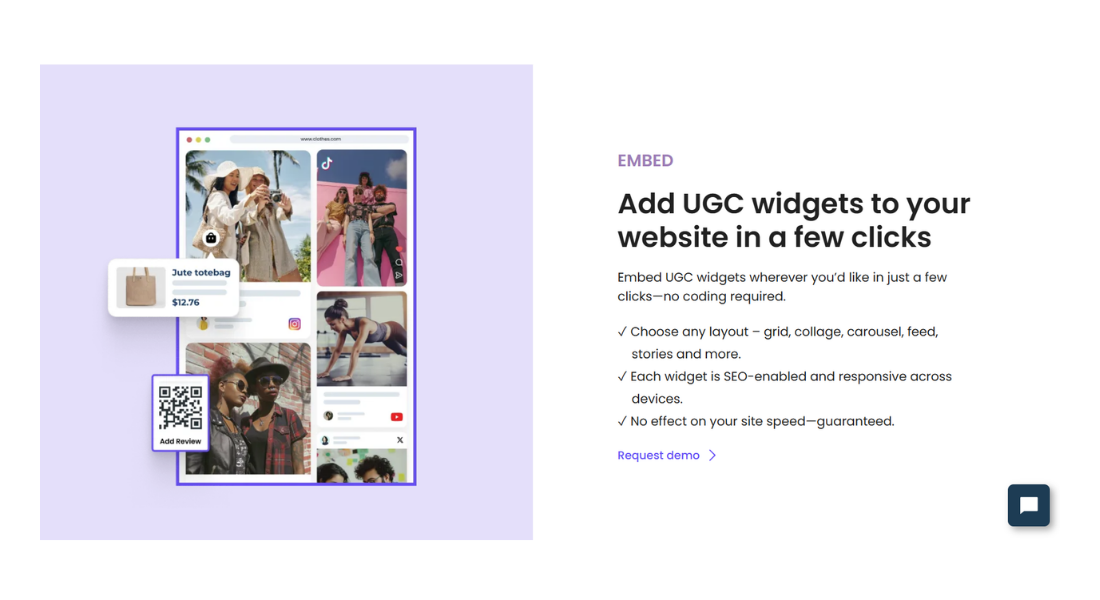Select the Jute totebag product card
The image size is (1100, 600).
(175, 287)
